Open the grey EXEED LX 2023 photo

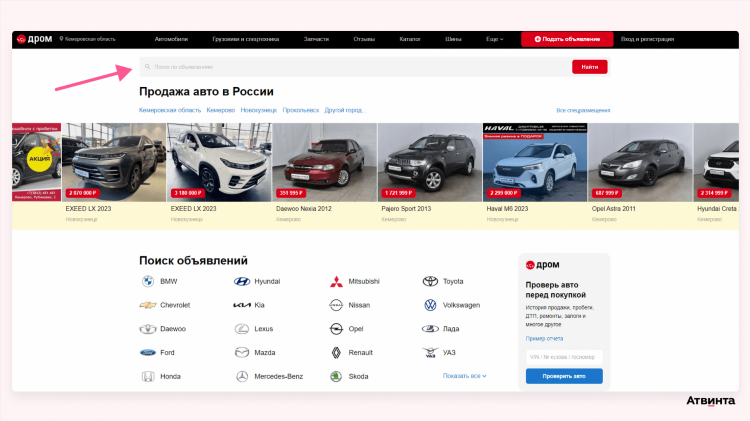pyautogui.click(x=114, y=162)
